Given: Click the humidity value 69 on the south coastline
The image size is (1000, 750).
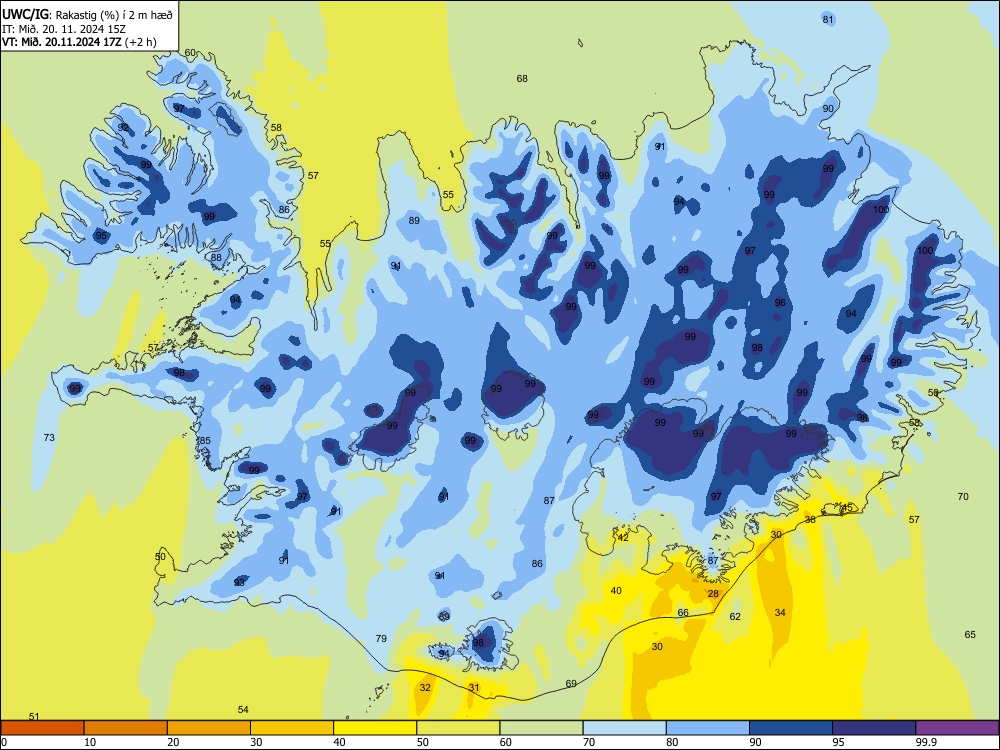Looking at the screenshot, I should point(571,683).
